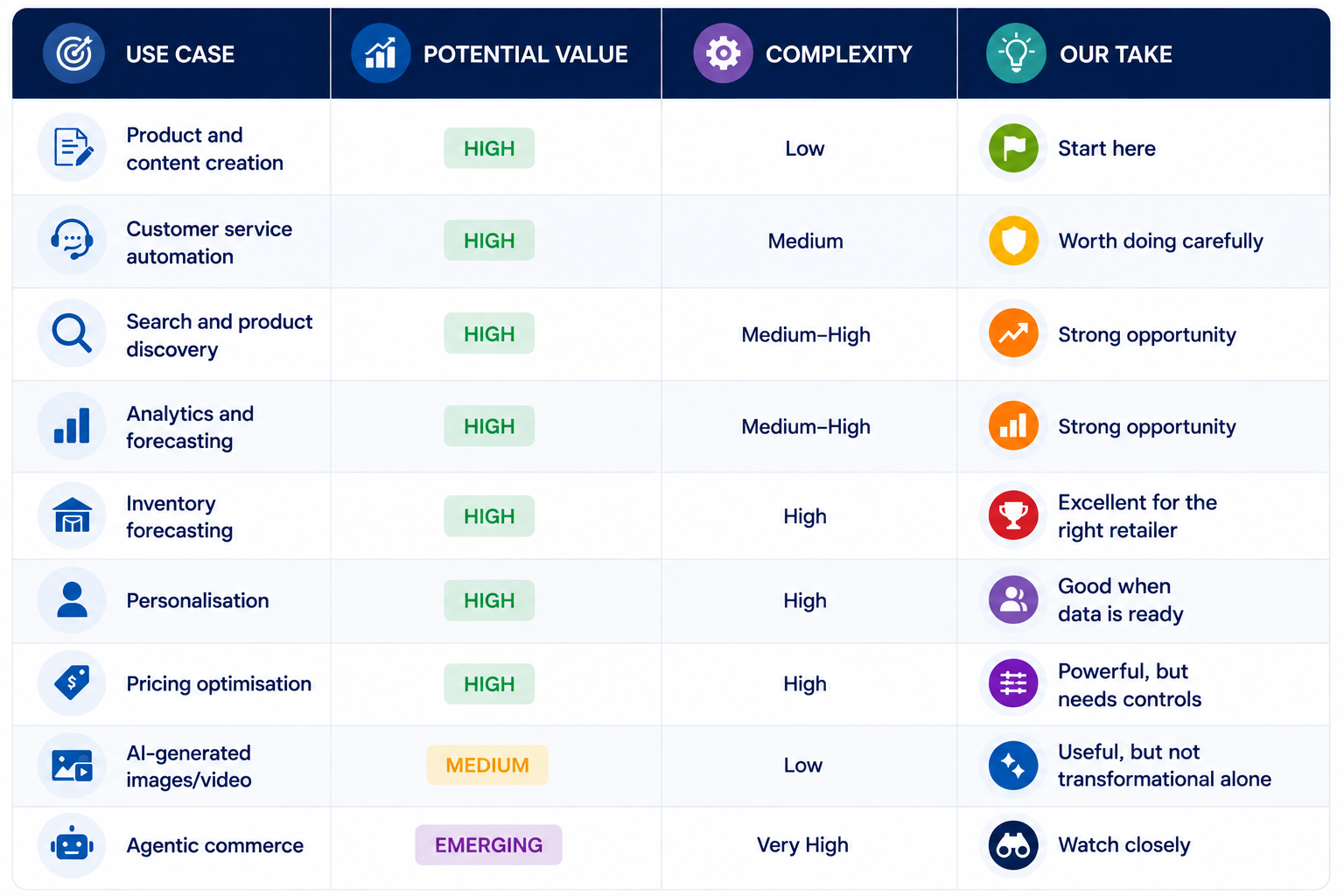Click the Powerful, but needs controls text
This screenshot has height=896, width=1344.
point(1130,685)
